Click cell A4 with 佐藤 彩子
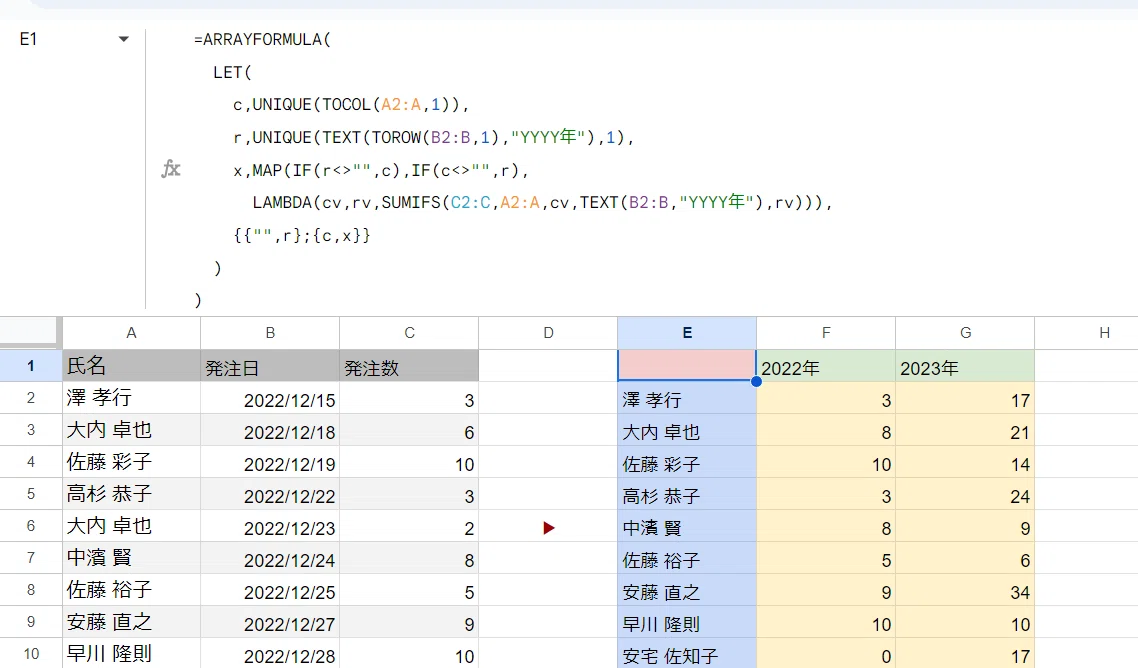Image resolution: width=1138 pixels, height=668 pixels. (131, 462)
